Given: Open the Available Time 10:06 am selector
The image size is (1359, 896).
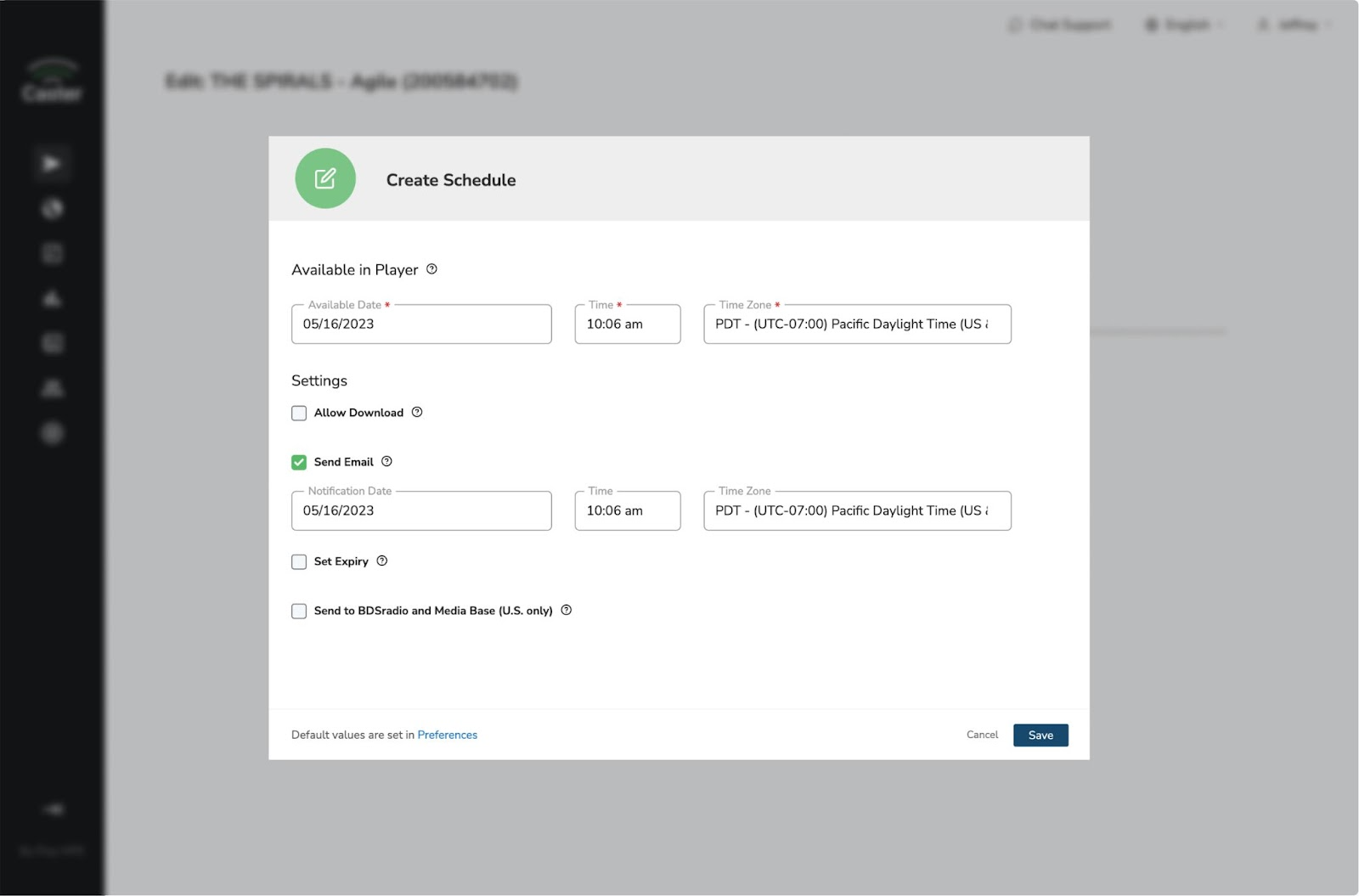Looking at the screenshot, I should [x=628, y=324].
